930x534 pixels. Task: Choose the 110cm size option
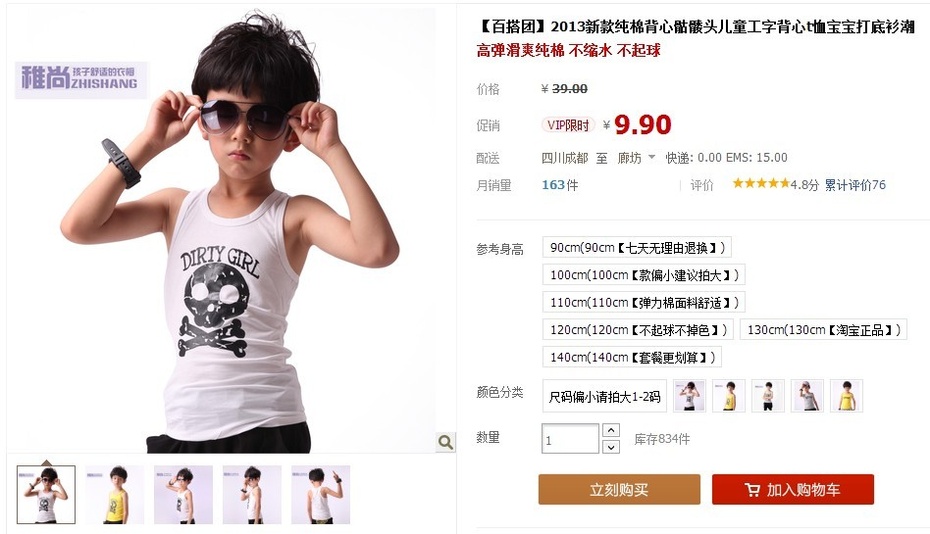click(x=644, y=302)
